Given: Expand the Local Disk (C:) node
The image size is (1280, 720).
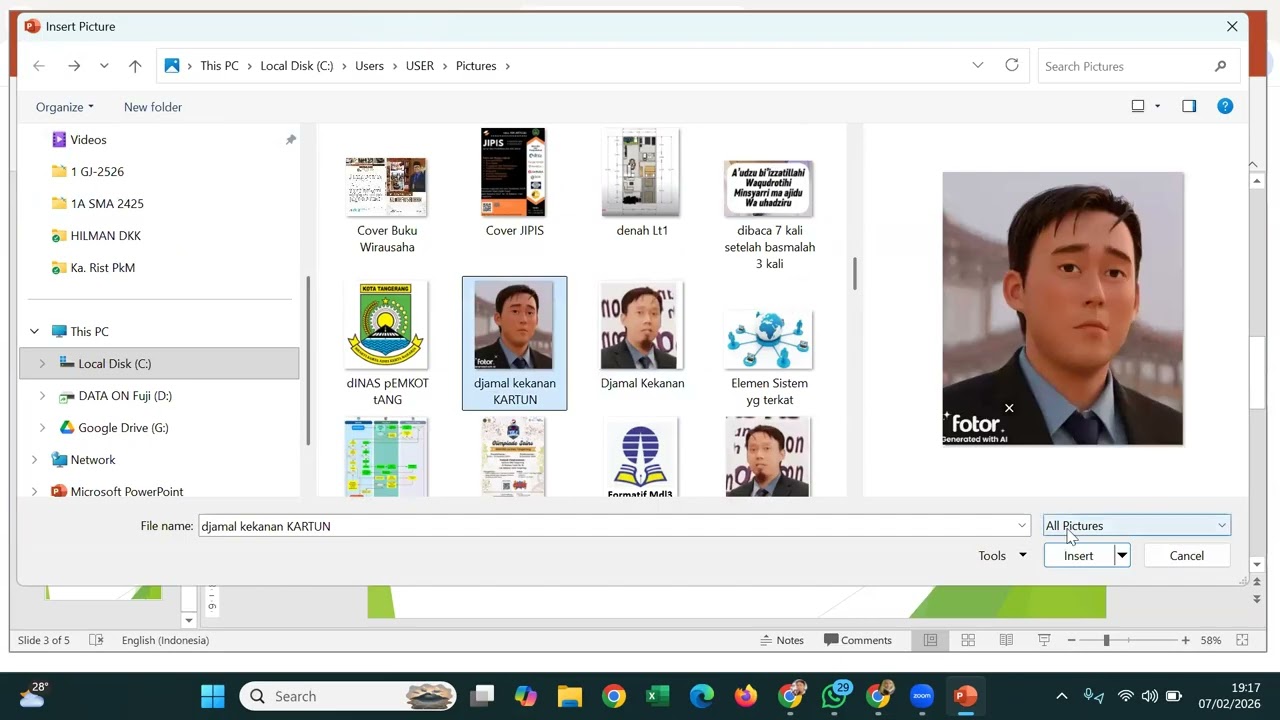Looking at the screenshot, I should 42,364.
